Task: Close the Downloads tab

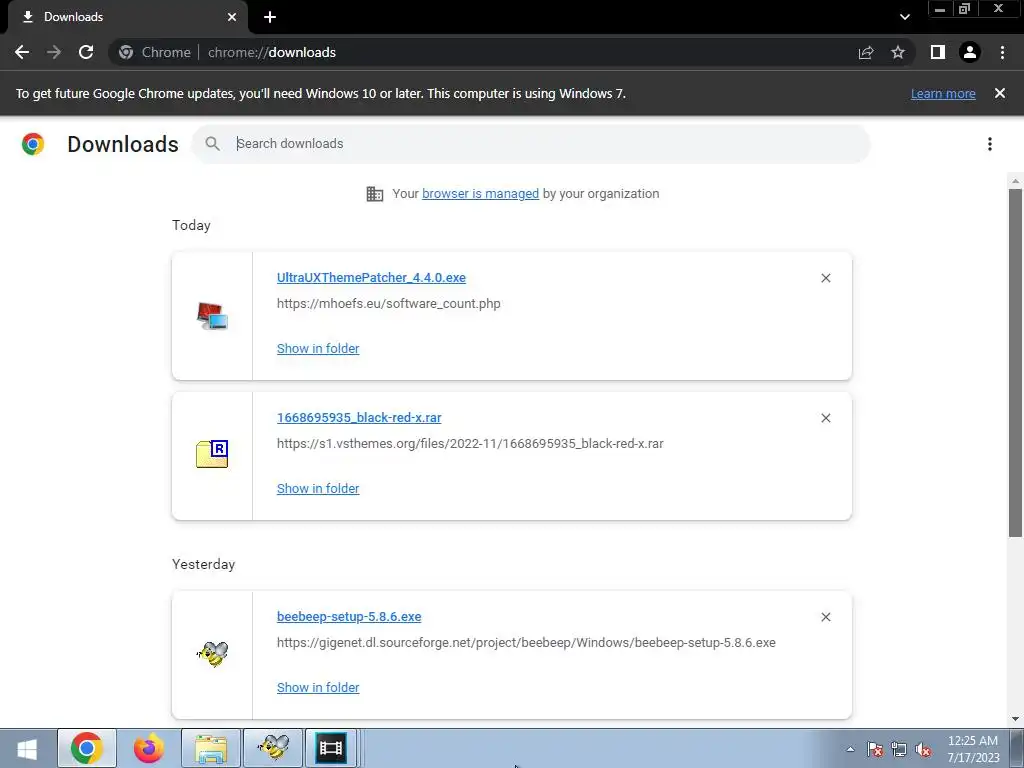Action: point(232,17)
